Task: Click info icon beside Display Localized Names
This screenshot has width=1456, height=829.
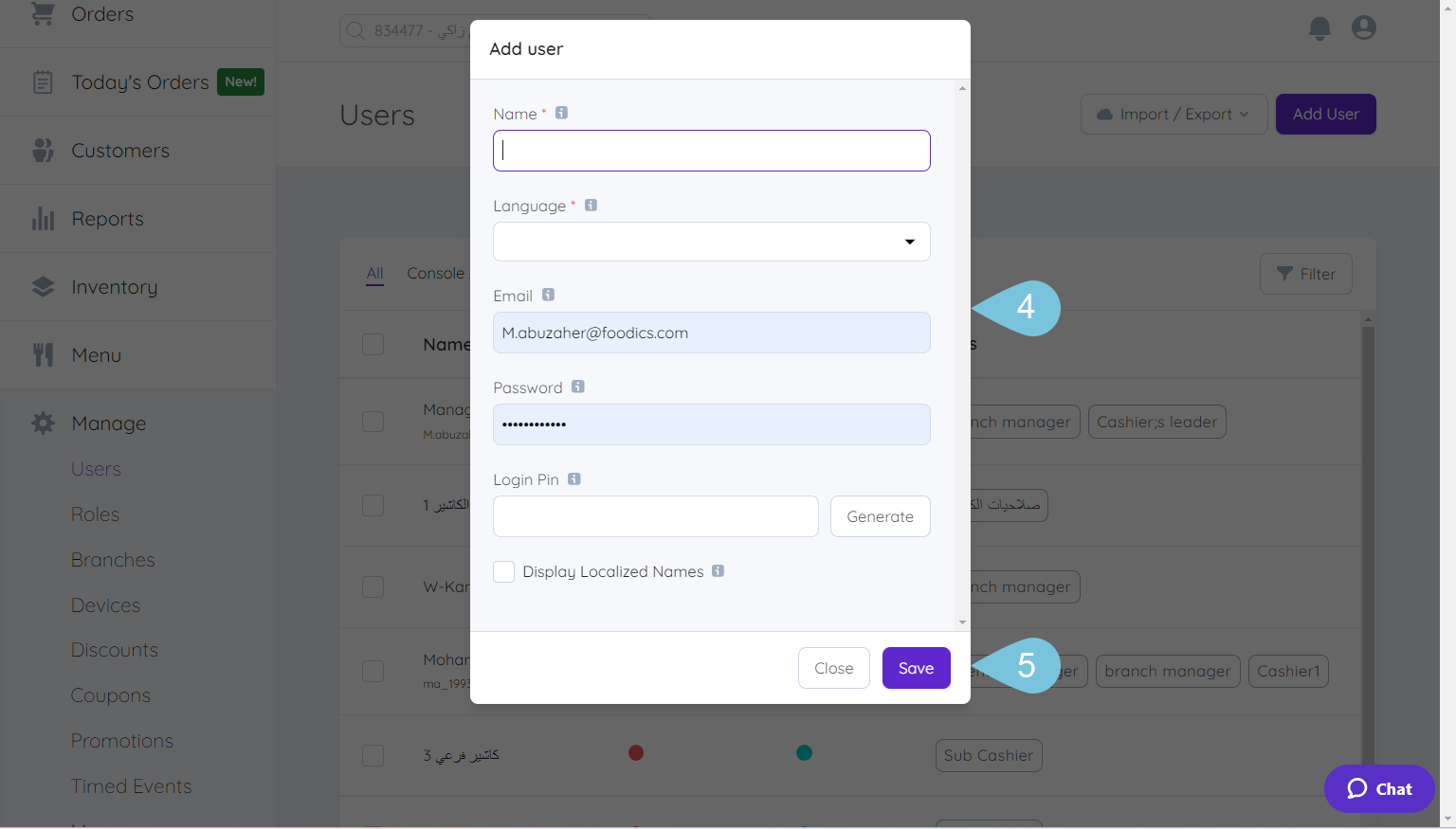Action: (x=718, y=570)
